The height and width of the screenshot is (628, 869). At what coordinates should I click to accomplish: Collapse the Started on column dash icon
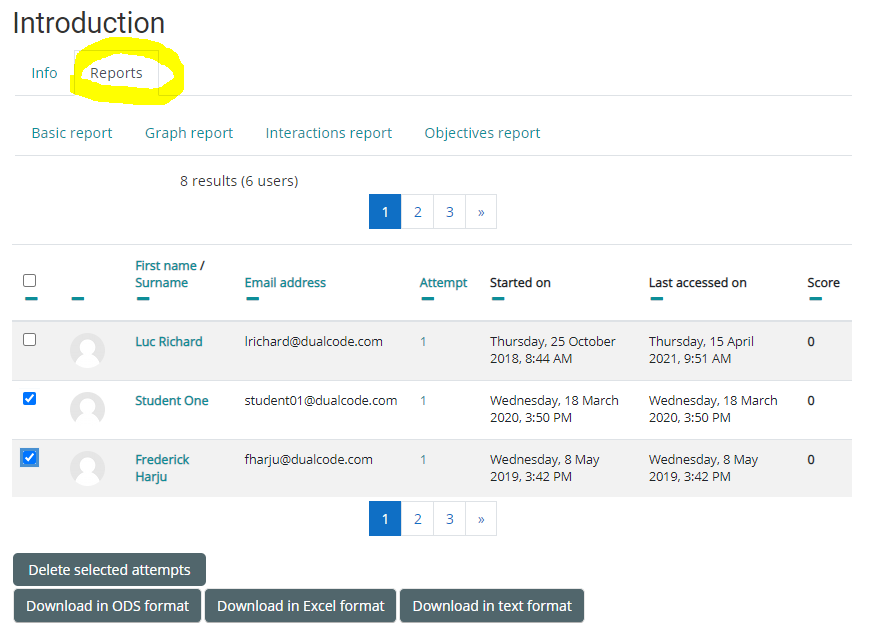pos(497,298)
